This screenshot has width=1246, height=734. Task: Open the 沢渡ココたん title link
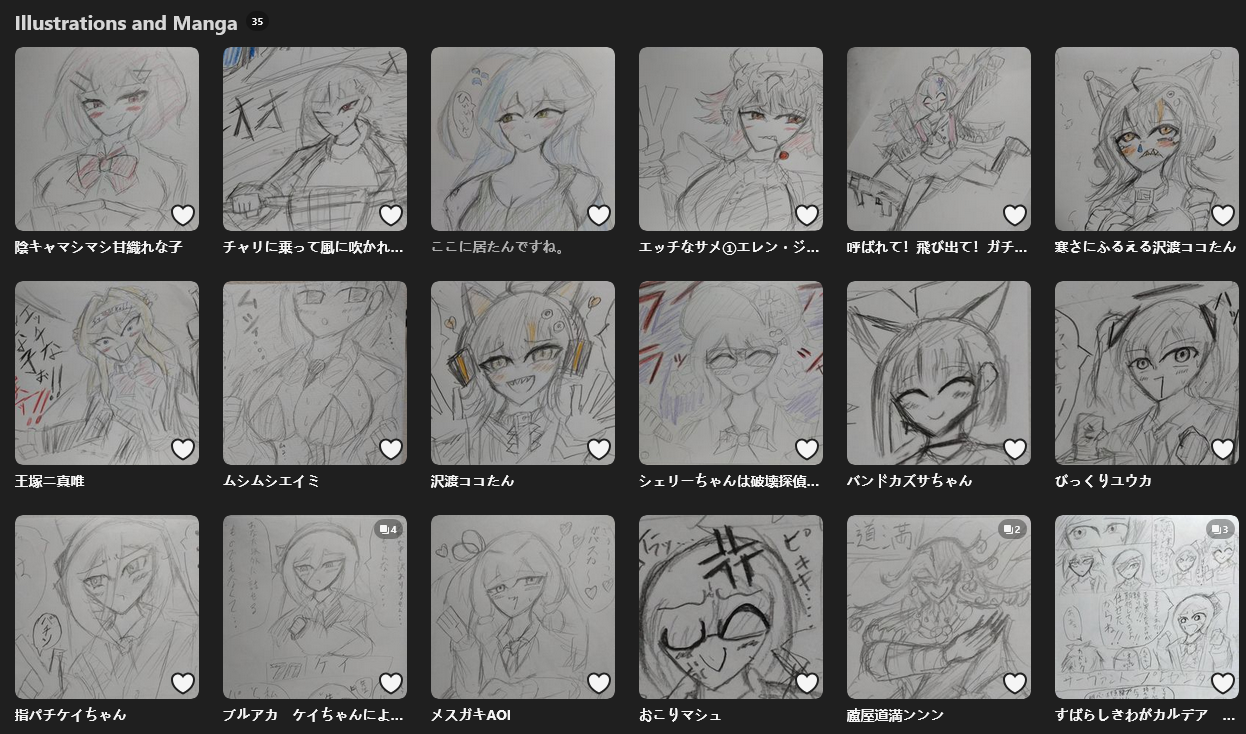[472, 481]
